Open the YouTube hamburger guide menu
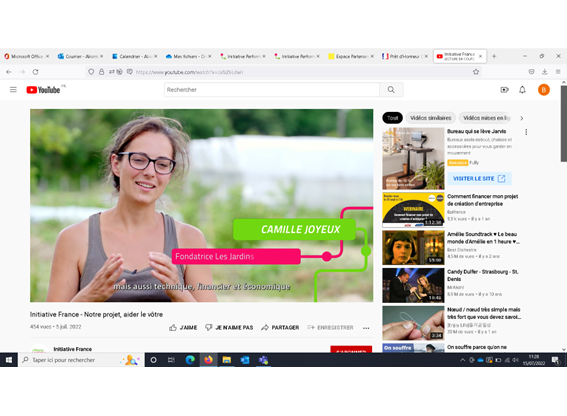Screen dimensions: 567x416 tap(13, 90)
